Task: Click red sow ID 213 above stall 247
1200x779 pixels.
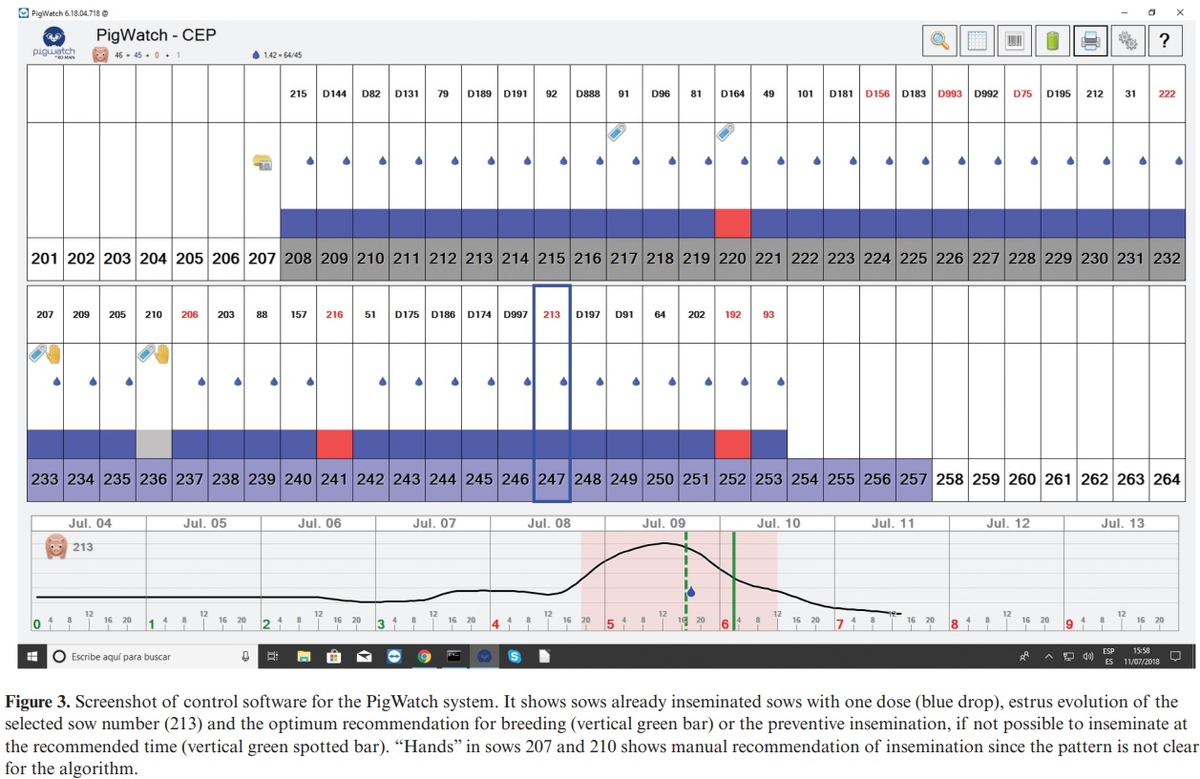Action: [551, 314]
